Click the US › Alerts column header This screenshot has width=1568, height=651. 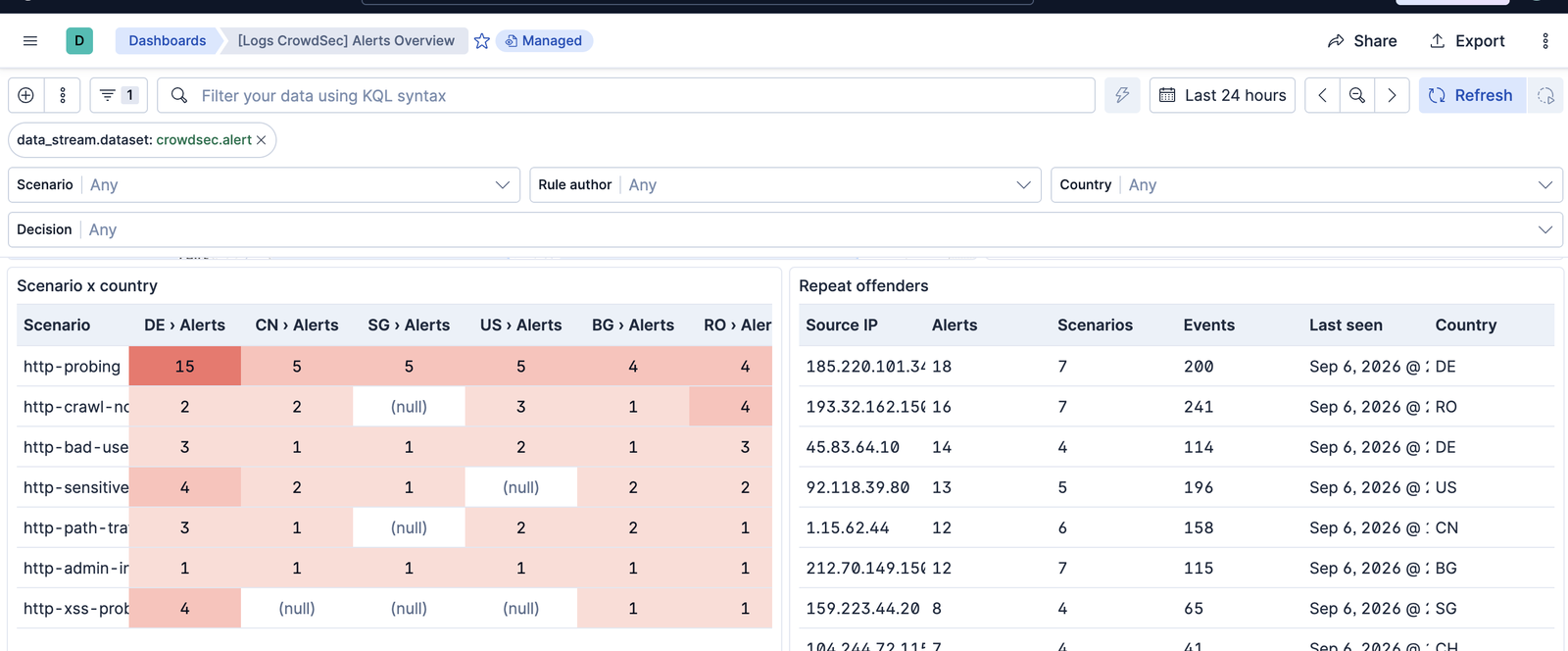(520, 325)
